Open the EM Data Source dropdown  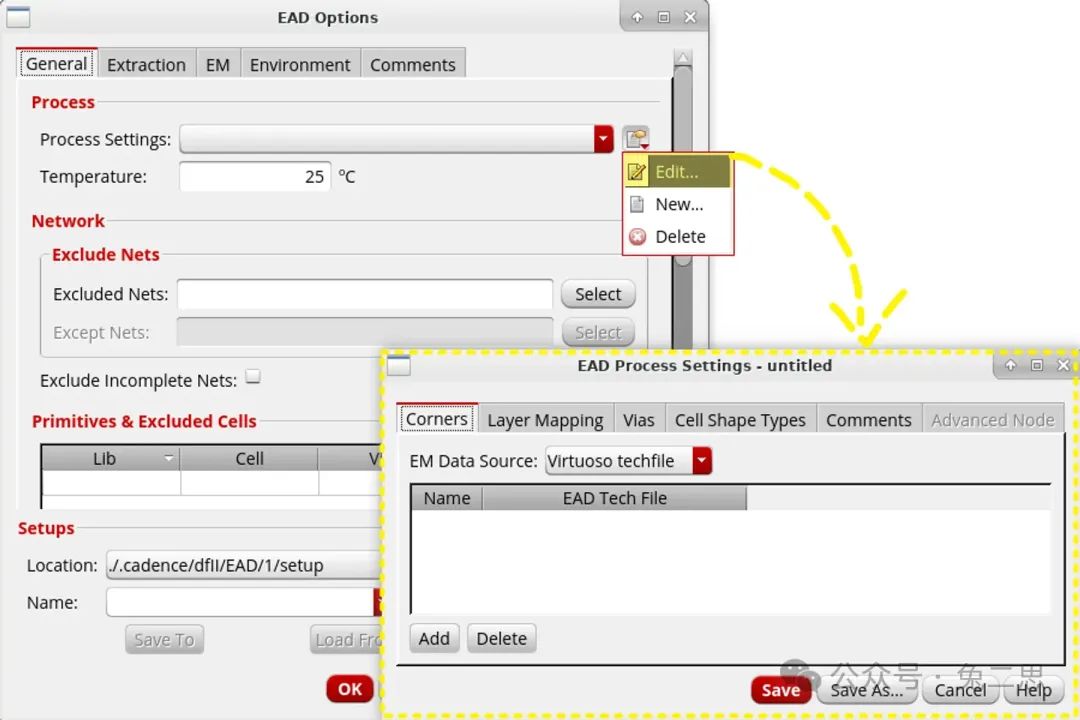(x=702, y=461)
